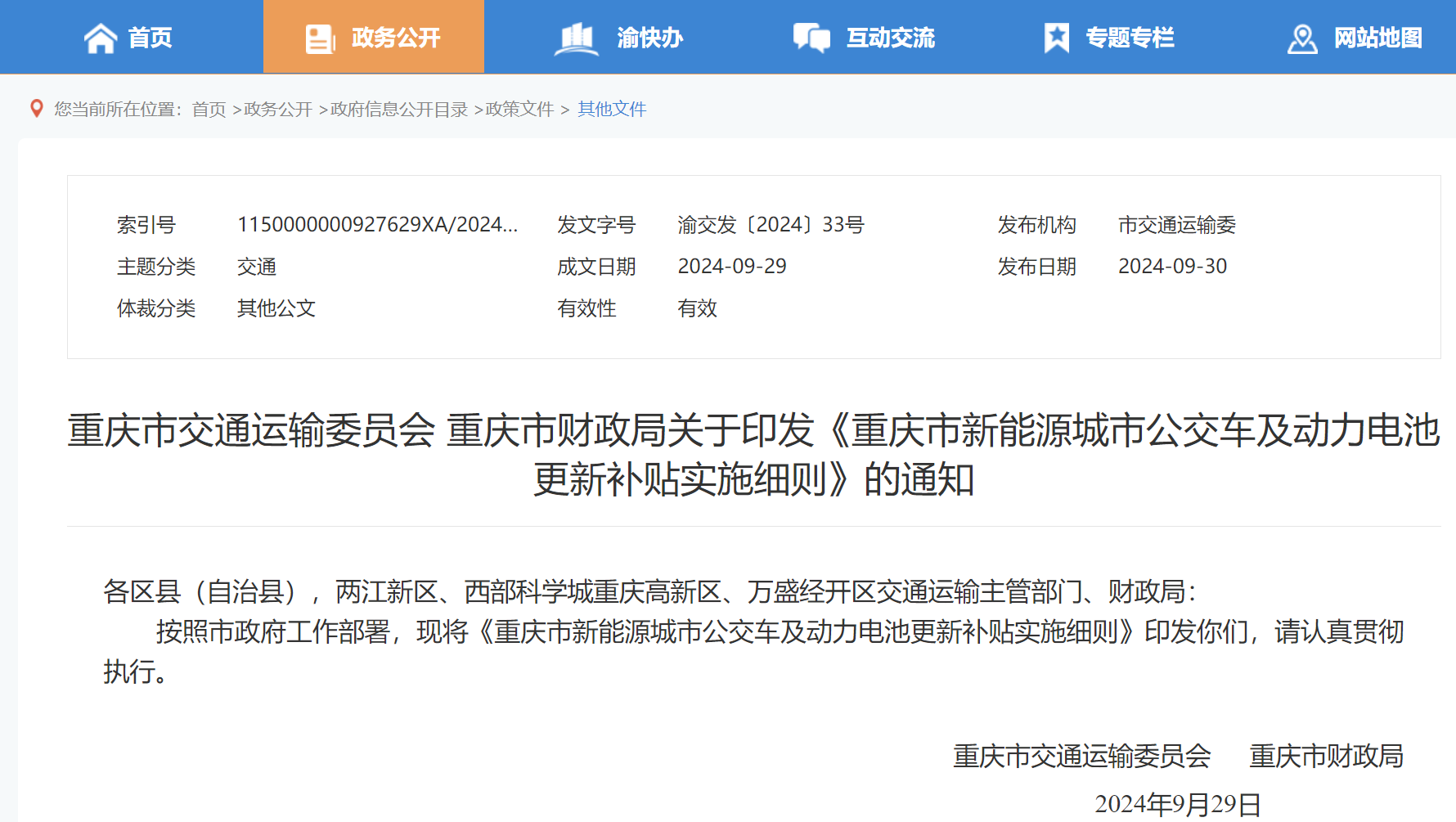Click the truncated 索引号 value

tap(377, 225)
